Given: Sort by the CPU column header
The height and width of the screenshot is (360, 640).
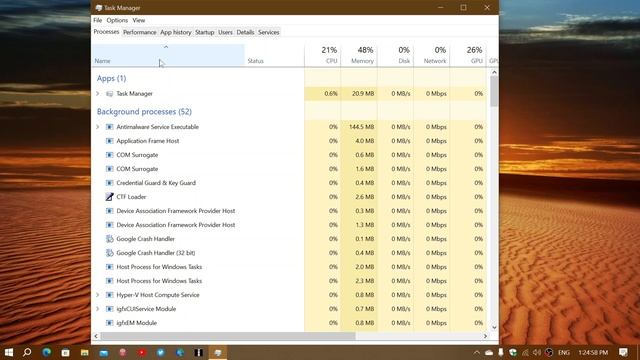Looking at the screenshot, I should tap(322, 55).
